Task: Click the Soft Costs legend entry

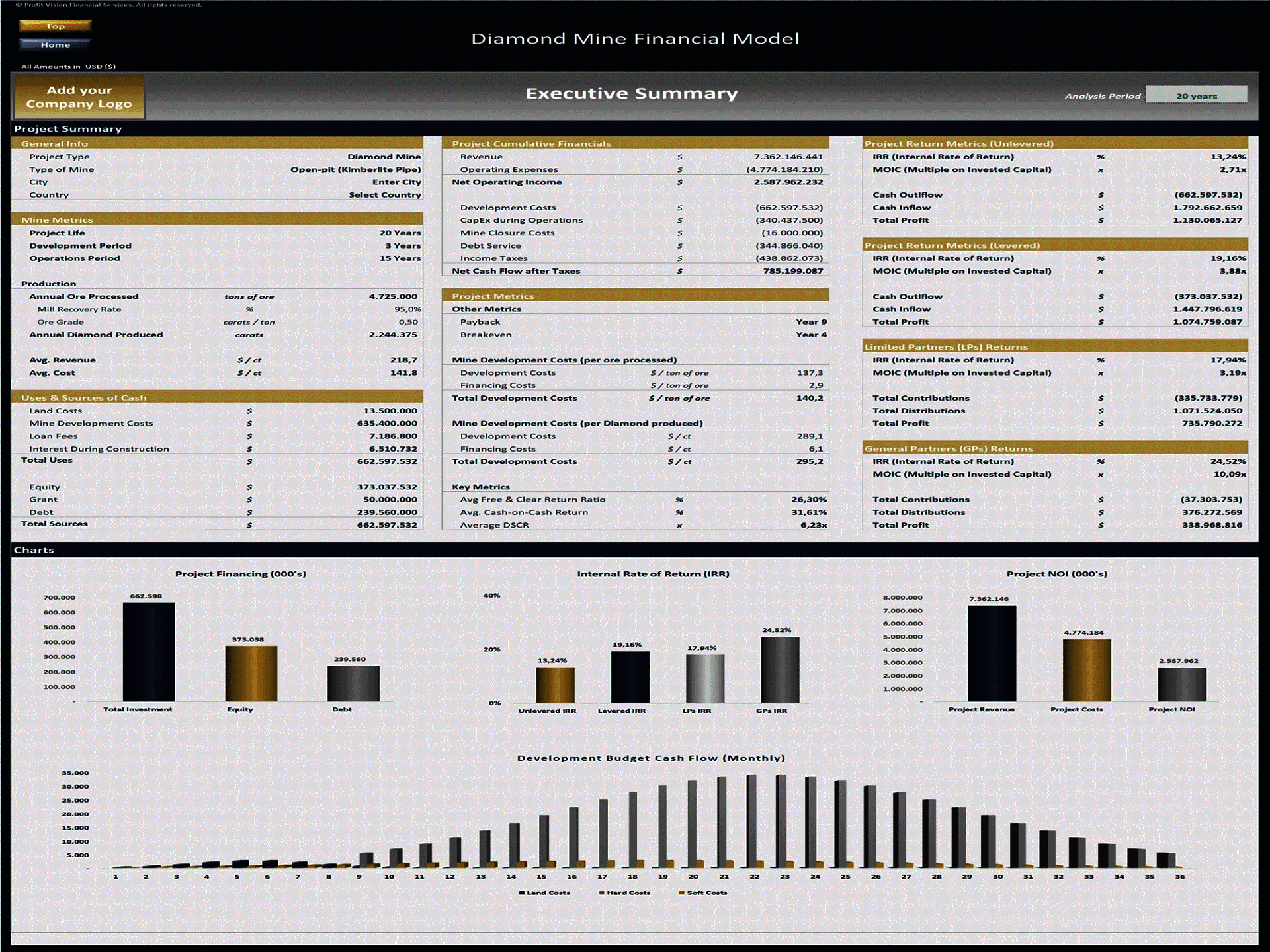Action: [703, 893]
